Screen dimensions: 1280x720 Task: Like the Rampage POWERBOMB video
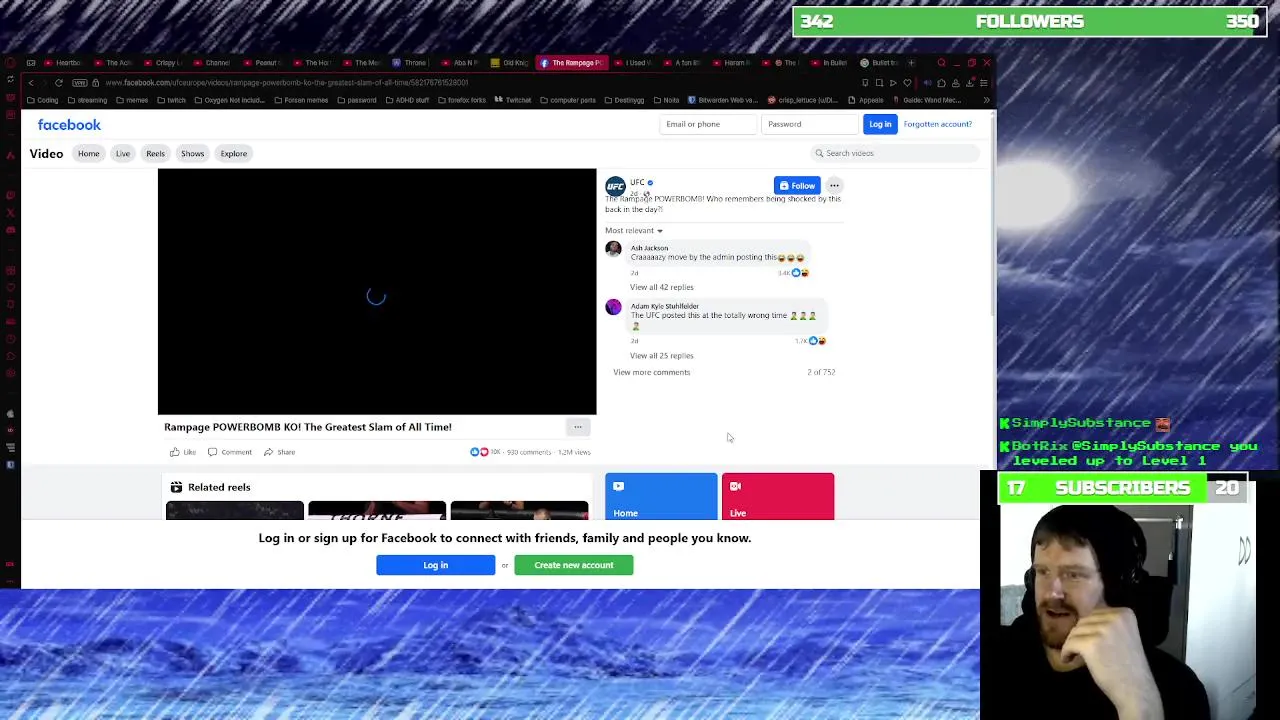coord(183,452)
